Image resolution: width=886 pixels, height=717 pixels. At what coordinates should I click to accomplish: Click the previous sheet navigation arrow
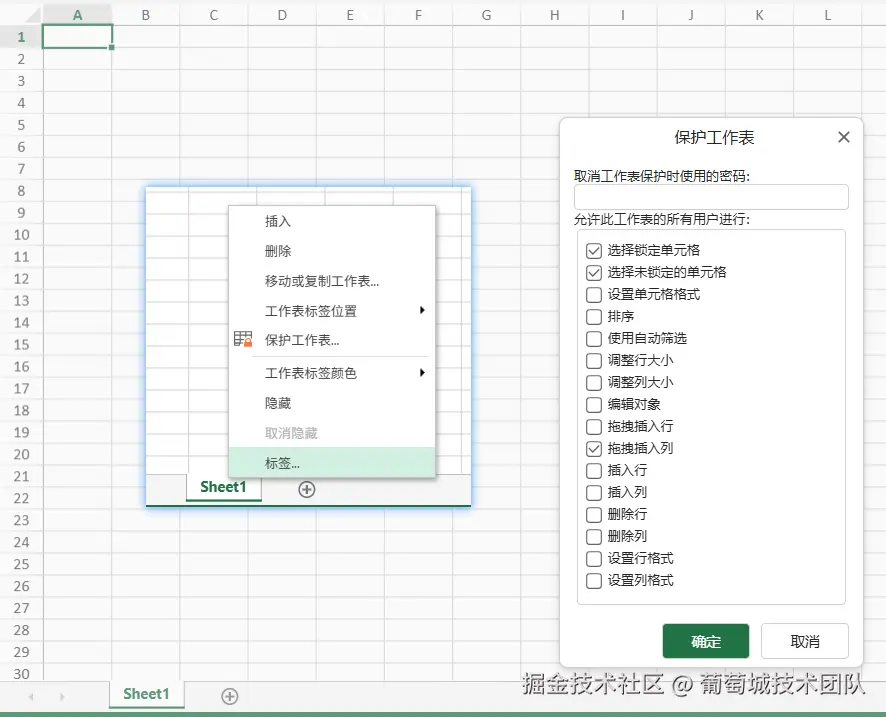tap(31, 697)
